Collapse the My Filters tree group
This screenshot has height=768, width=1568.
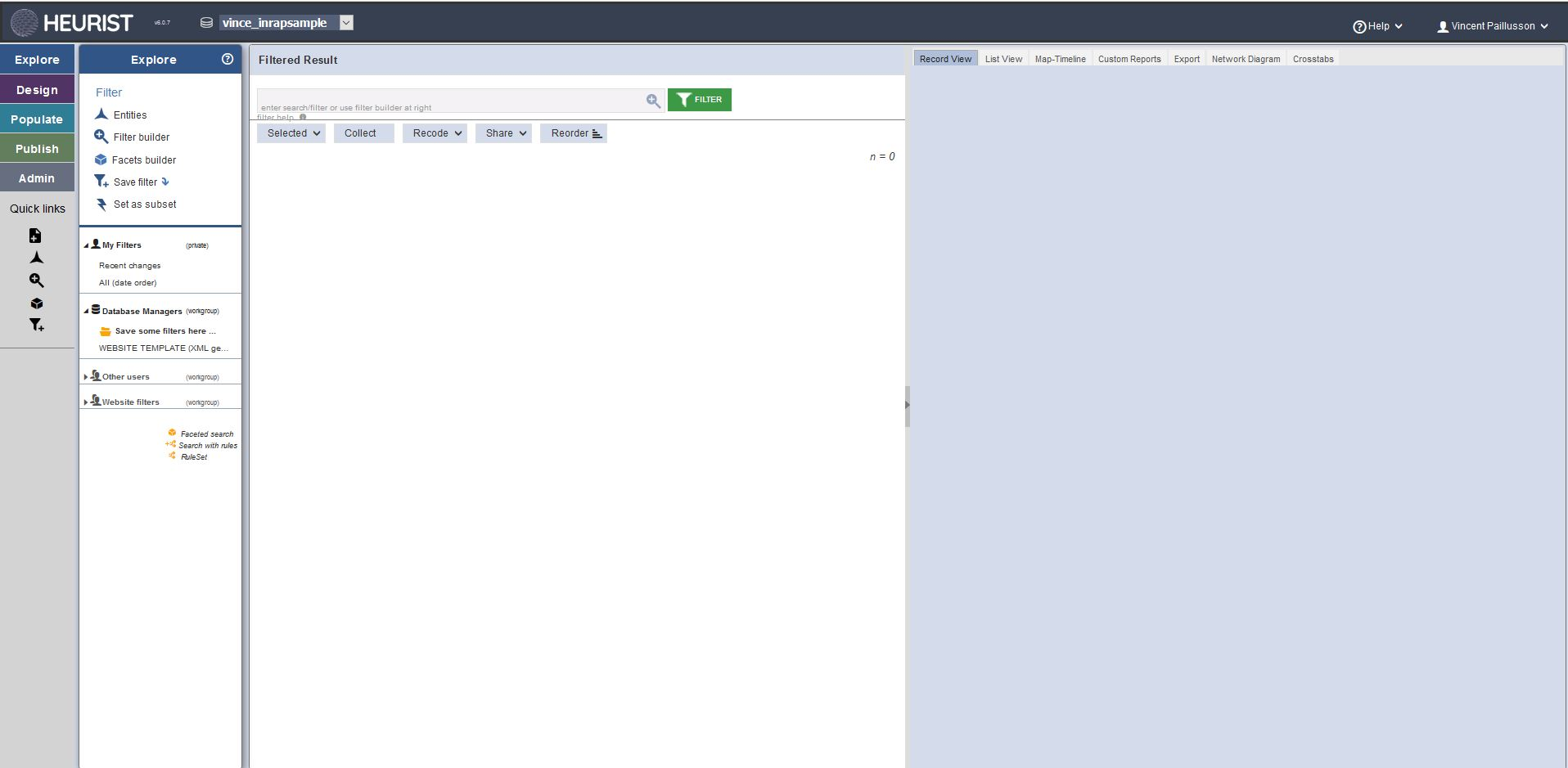tap(86, 245)
